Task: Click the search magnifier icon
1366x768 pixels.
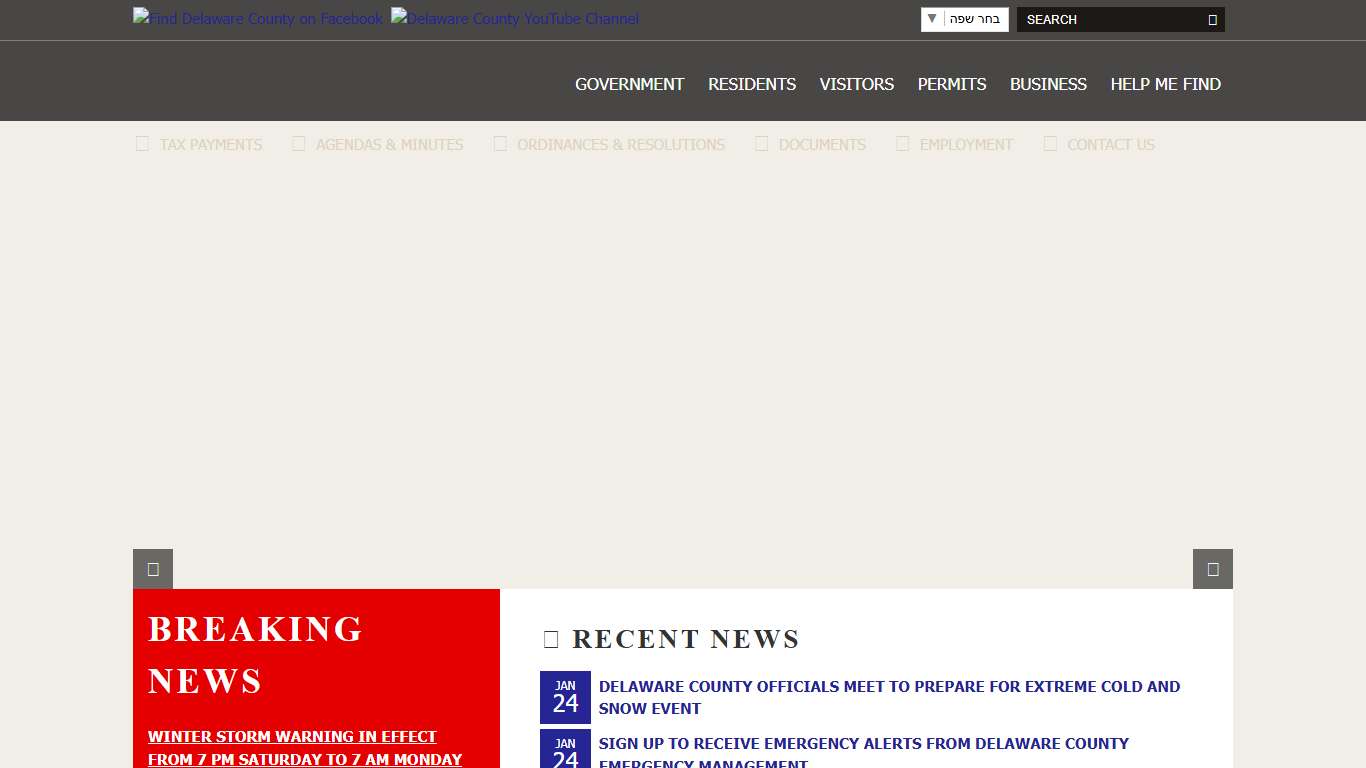Action: click(1212, 20)
